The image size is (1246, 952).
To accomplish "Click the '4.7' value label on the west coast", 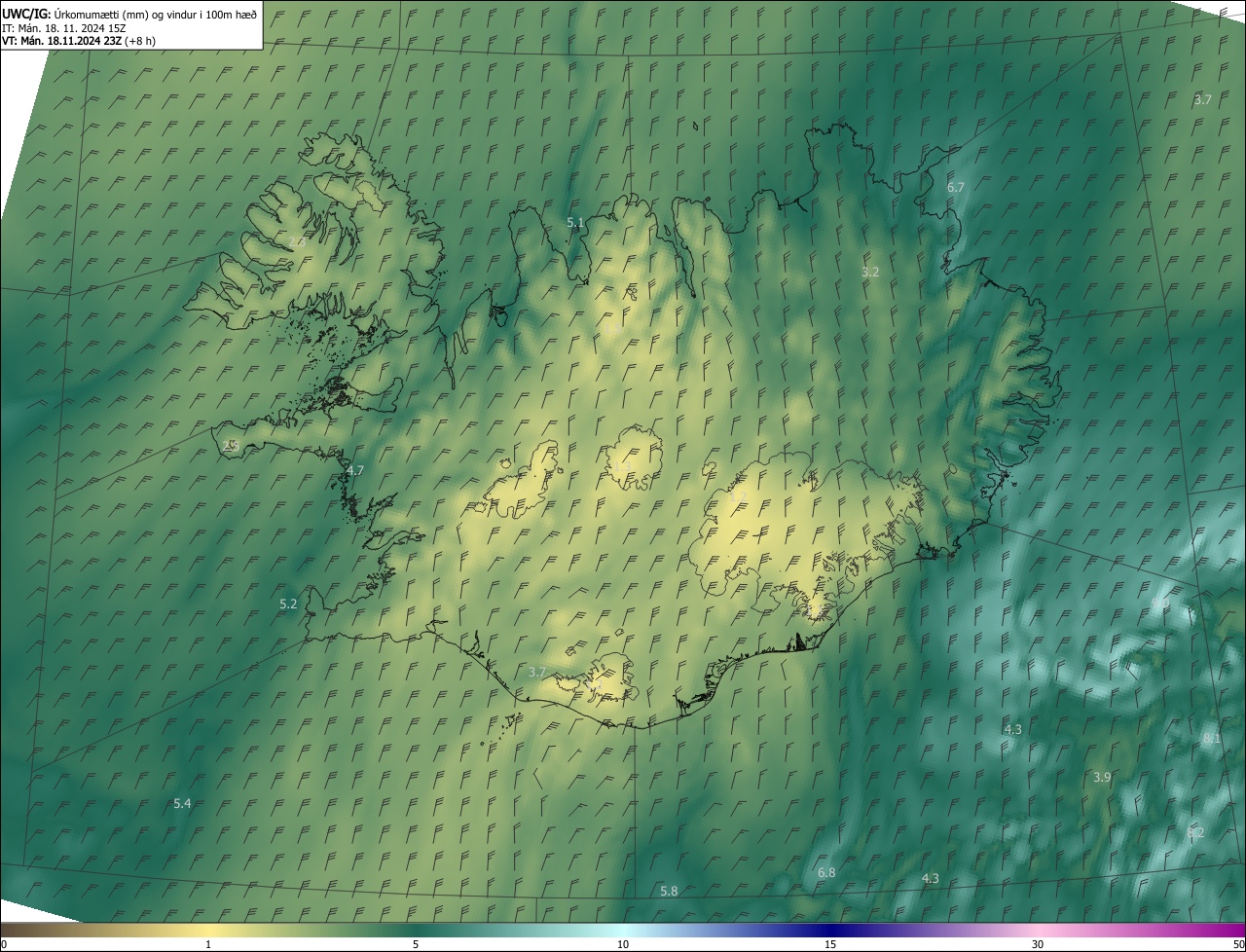I will coord(355,470).
